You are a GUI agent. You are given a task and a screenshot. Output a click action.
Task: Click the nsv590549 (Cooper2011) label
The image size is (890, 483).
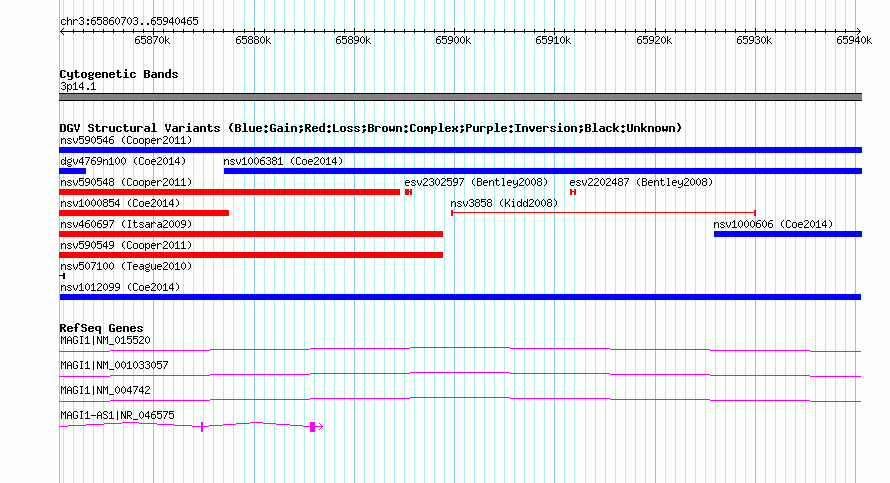126,245
